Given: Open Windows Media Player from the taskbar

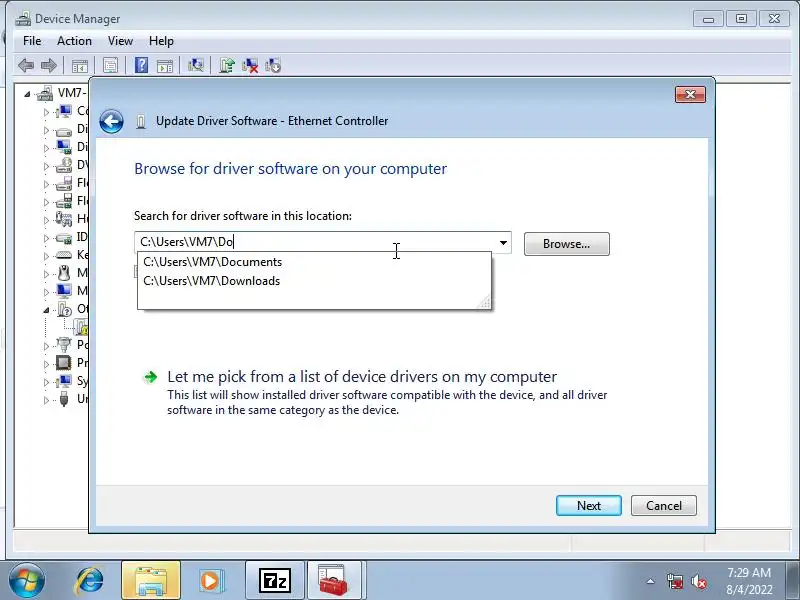Looking at the screenshot, I should pos(210,581).
